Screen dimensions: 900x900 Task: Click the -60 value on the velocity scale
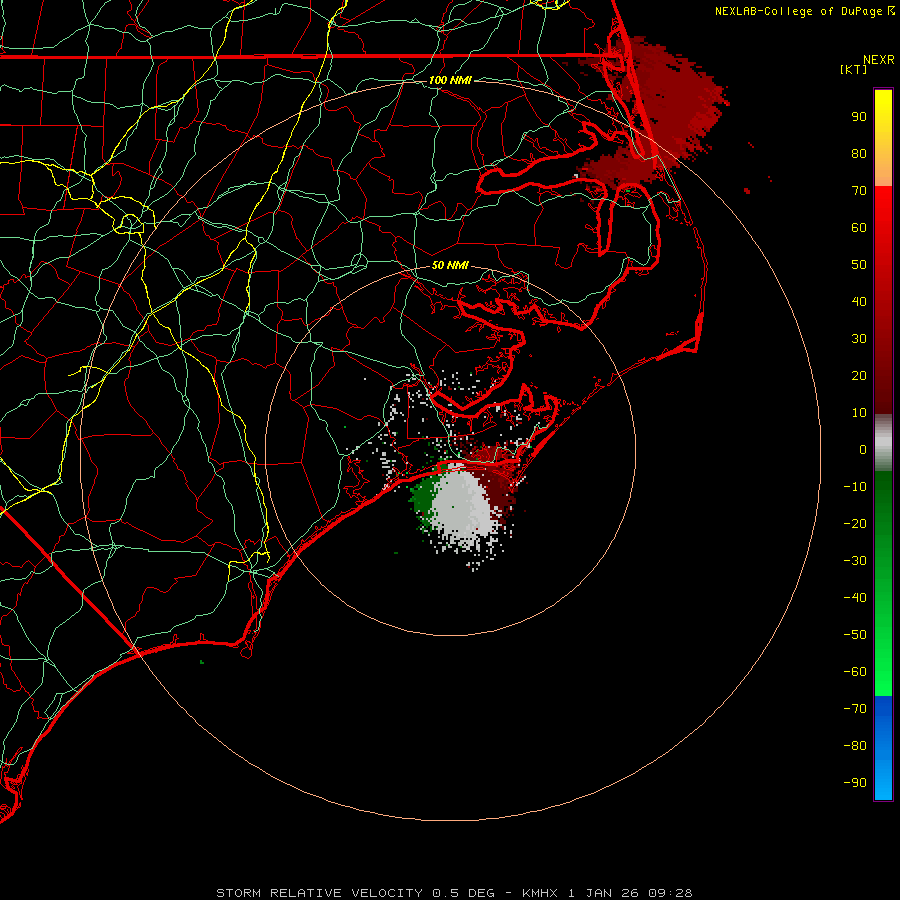pos(855,672)
